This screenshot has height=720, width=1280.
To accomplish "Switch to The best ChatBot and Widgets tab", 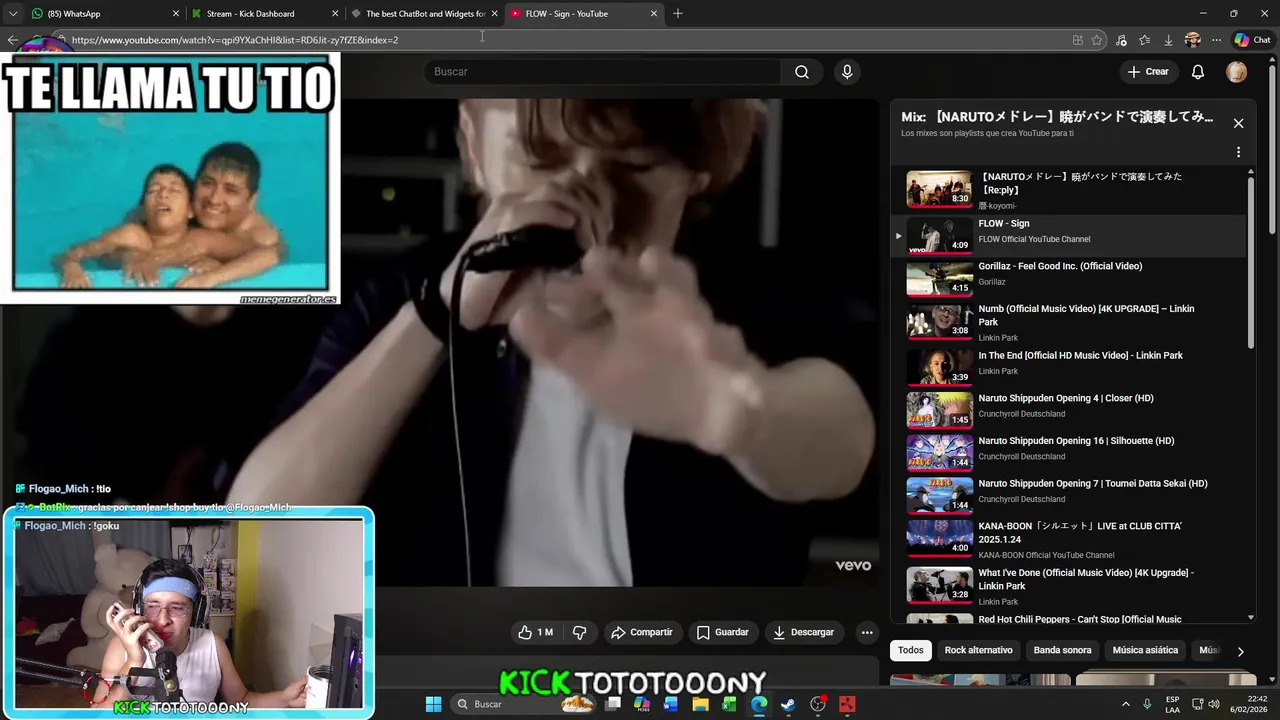I will pyautogui.click(x=424, y=14).
